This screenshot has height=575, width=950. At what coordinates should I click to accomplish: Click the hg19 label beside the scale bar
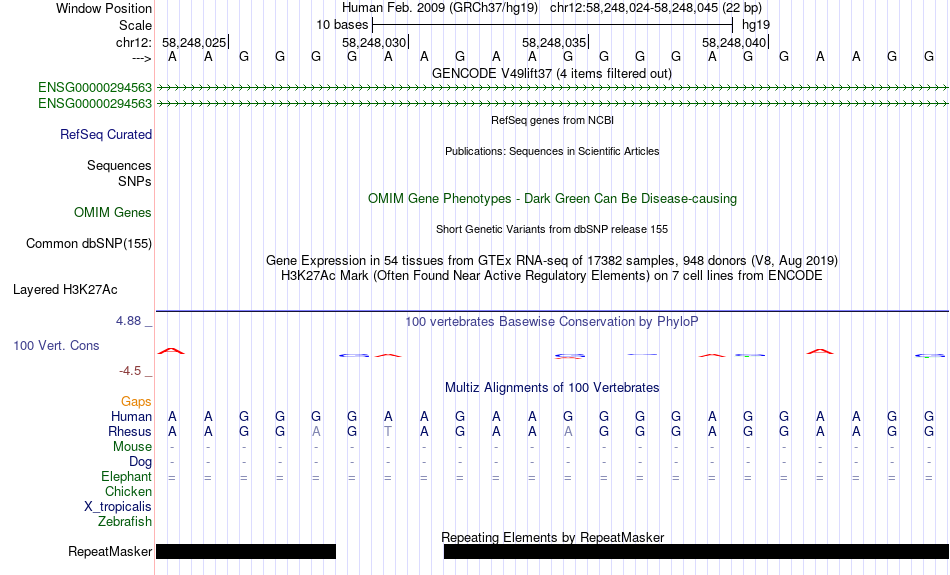(x=756, y=25)
